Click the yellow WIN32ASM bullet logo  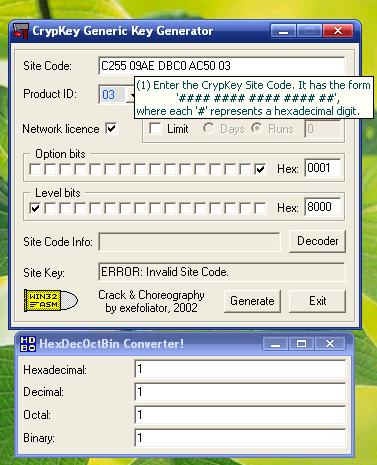[x=51, y=301]
